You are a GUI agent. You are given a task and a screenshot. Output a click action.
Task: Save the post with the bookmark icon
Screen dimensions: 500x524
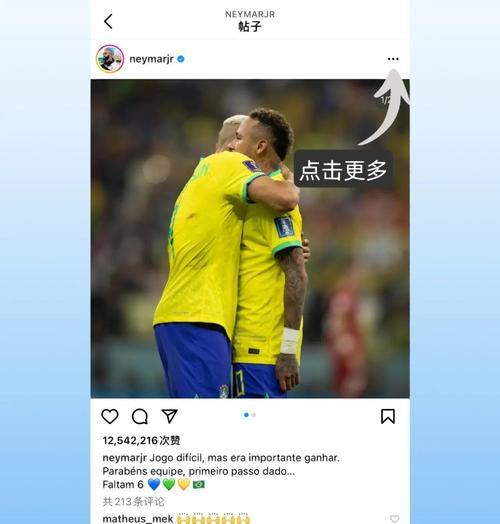coord(388,416)
